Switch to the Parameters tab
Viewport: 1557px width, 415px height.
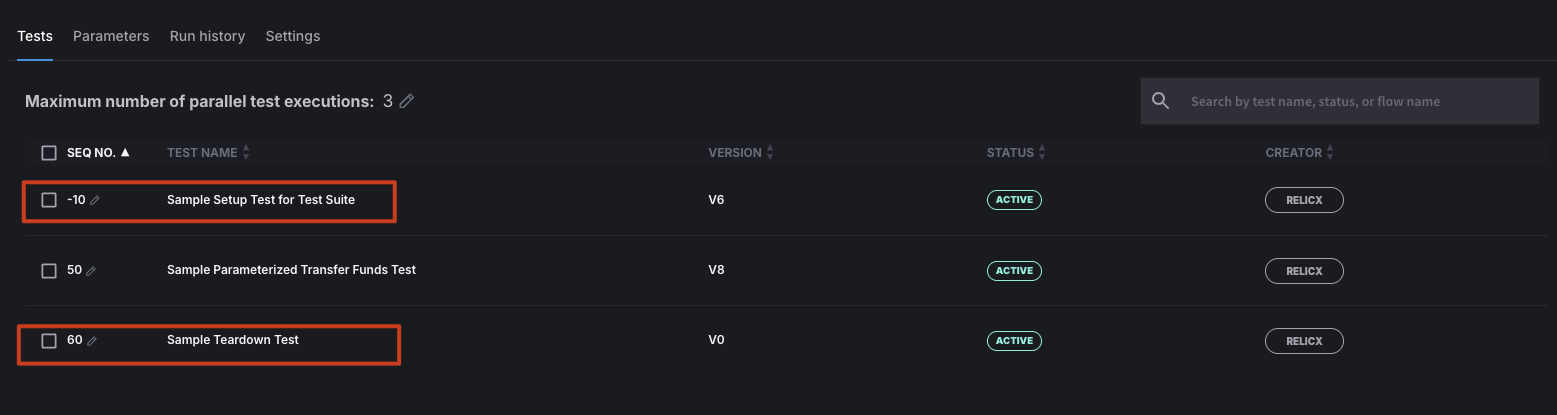111,36
